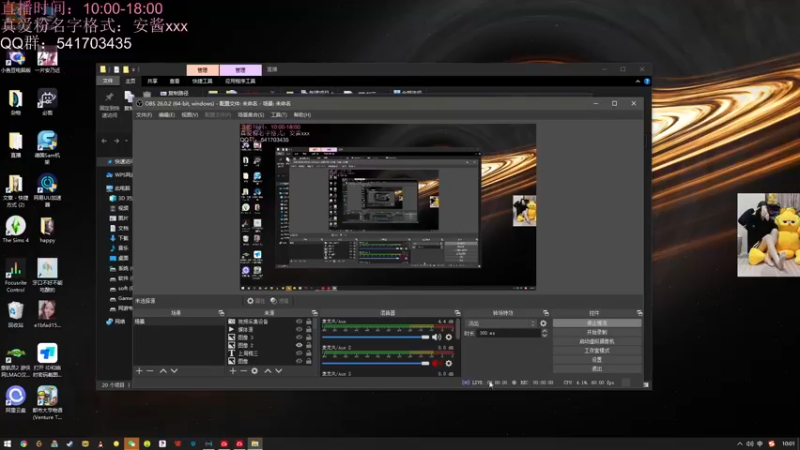Open audio settings gear for 麦克风/Aux 2

coord(448,363)
